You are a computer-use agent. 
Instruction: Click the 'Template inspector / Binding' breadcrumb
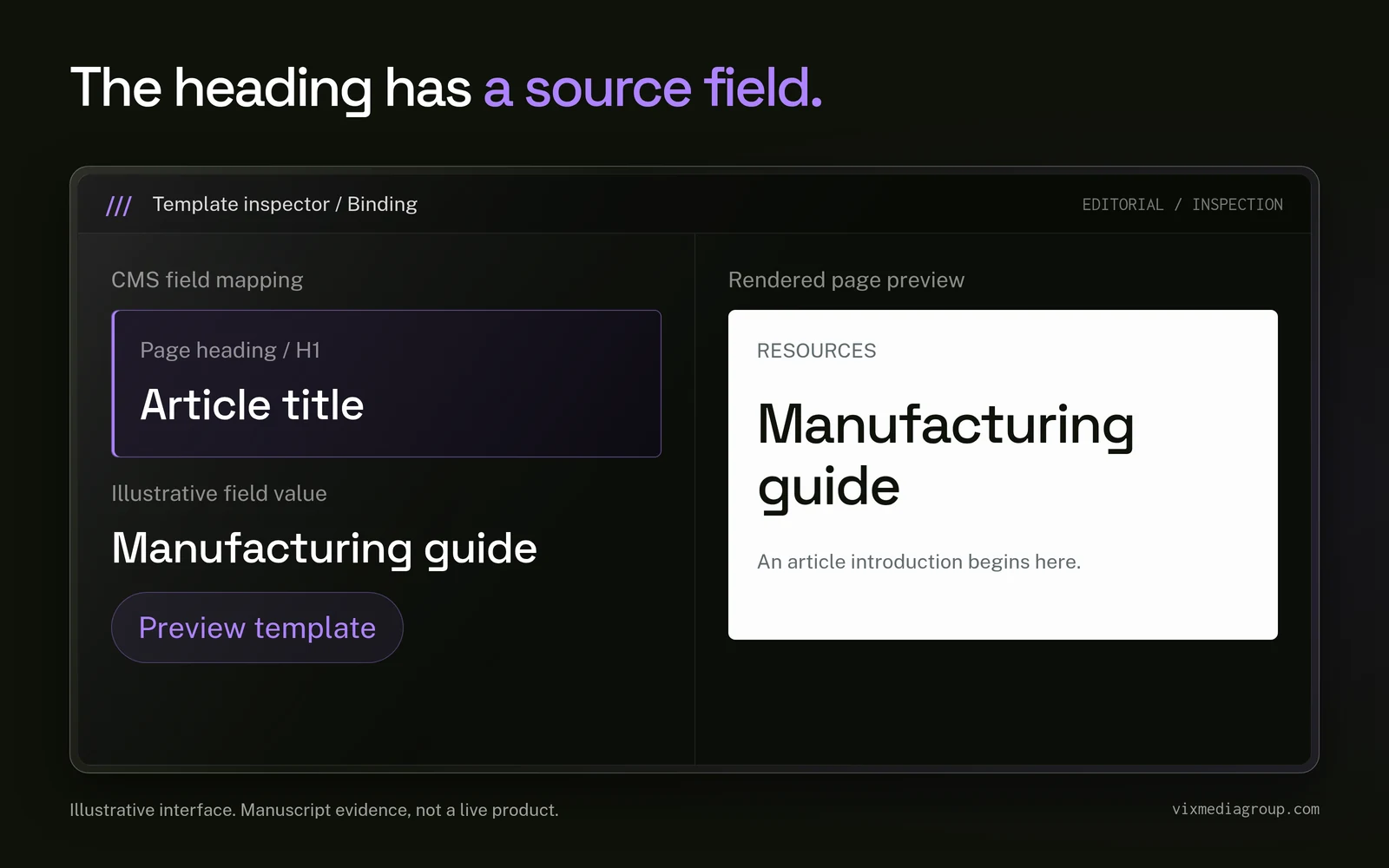click(285, 204)
